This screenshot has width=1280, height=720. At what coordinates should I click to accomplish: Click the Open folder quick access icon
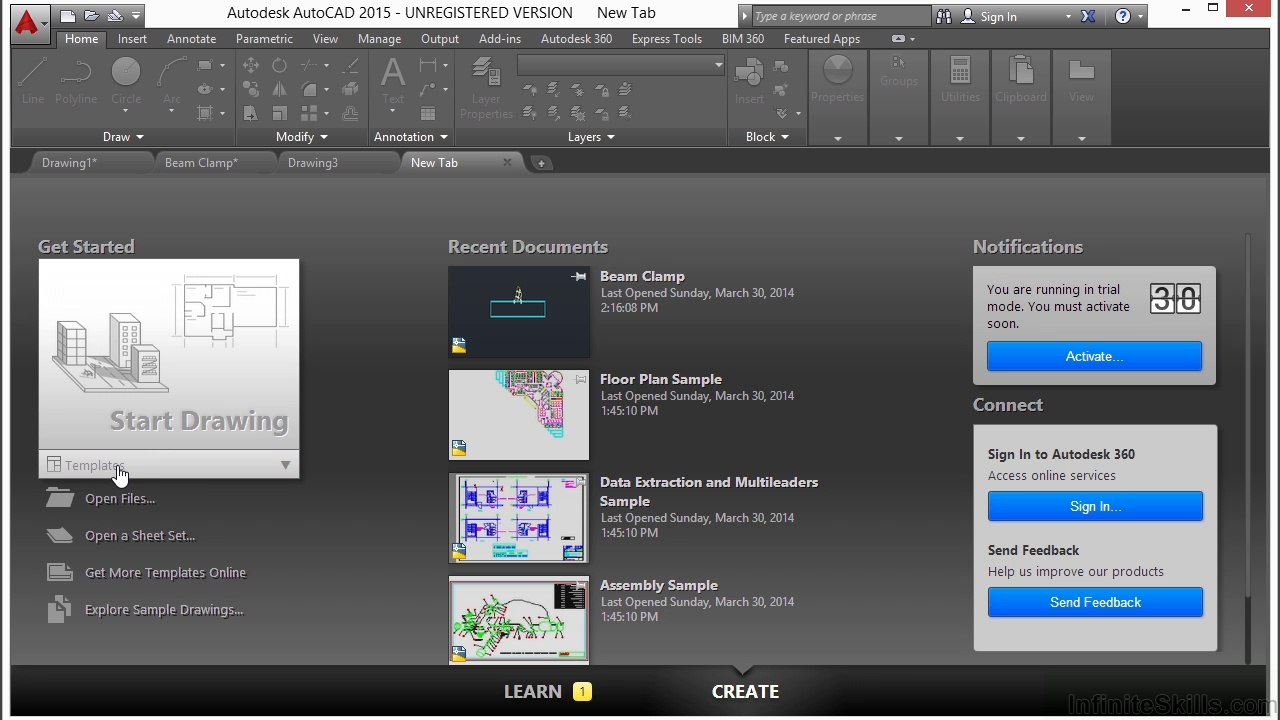point(91,15)
